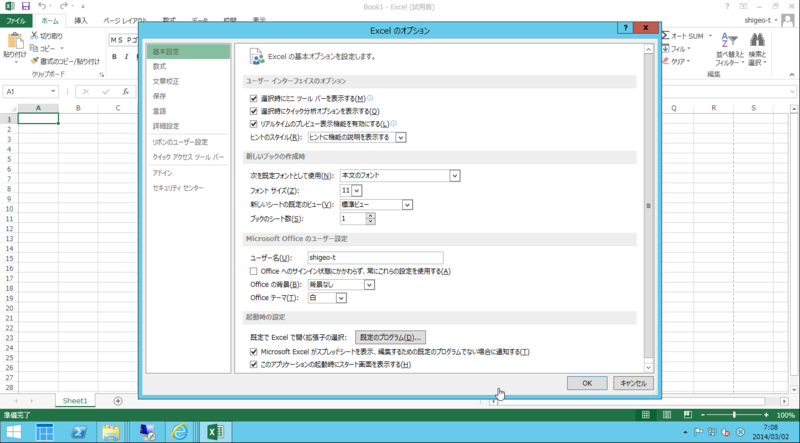Click the Excel taskbar icon

215,432
